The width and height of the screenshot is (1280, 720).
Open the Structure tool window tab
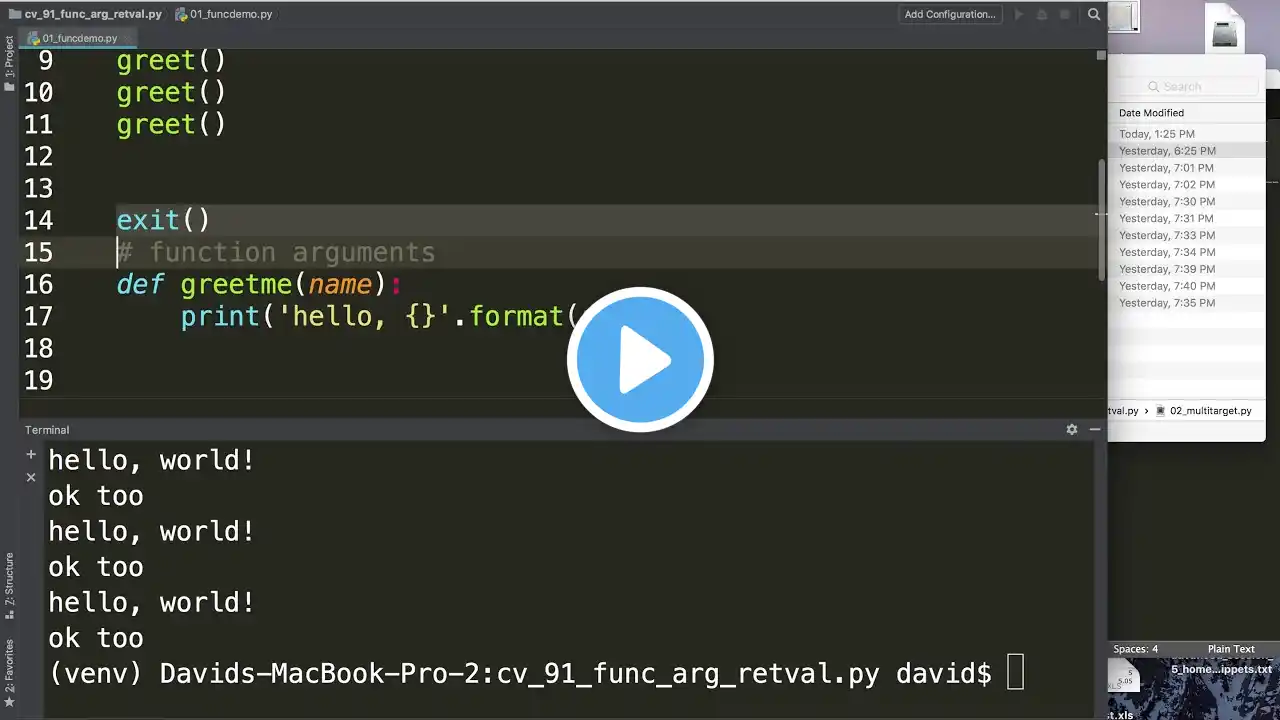(9, 584)
